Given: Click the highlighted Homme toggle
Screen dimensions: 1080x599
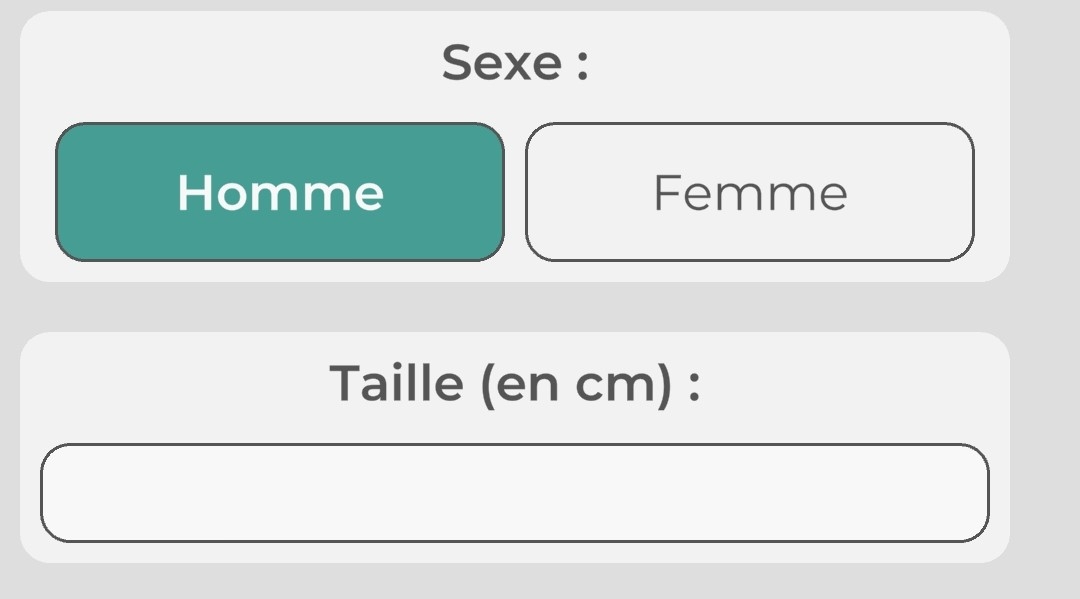Looking at the screenshot, I should [280, 192].
